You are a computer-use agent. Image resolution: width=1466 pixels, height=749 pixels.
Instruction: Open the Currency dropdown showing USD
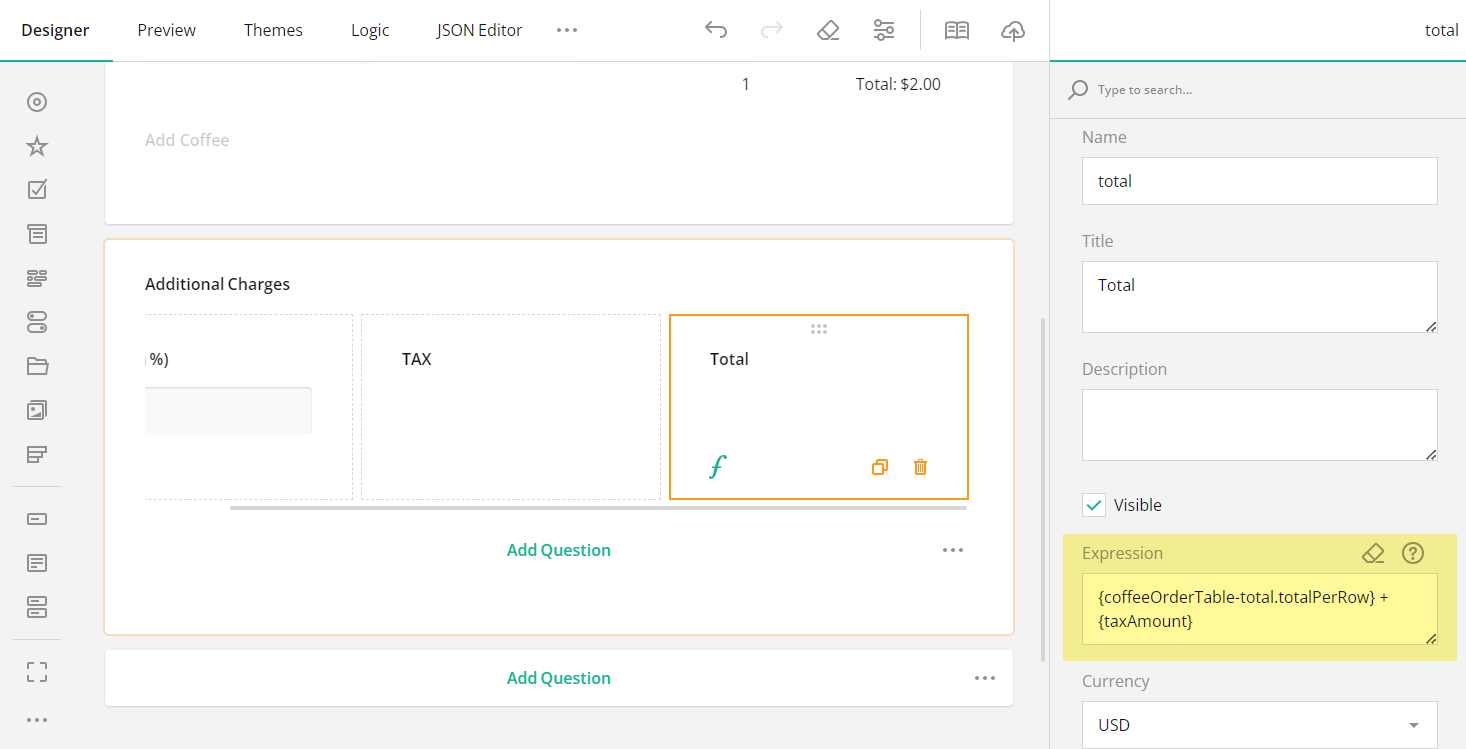pyautogui.click(x=1259, y=724)
